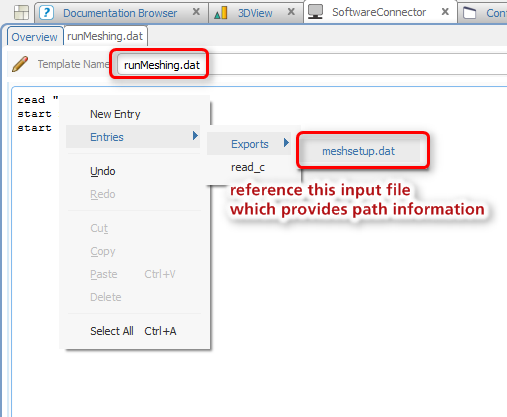Click Undo in the context menu
The height and width of the screenshot is (417, 507).
103,171
